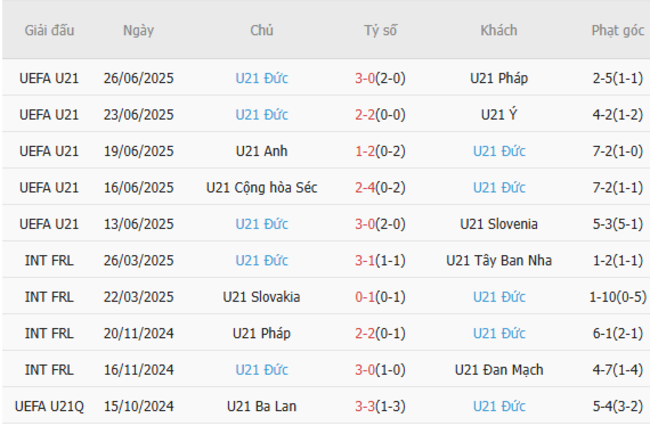Open the U21 Slovakia team link

point(262,297)
